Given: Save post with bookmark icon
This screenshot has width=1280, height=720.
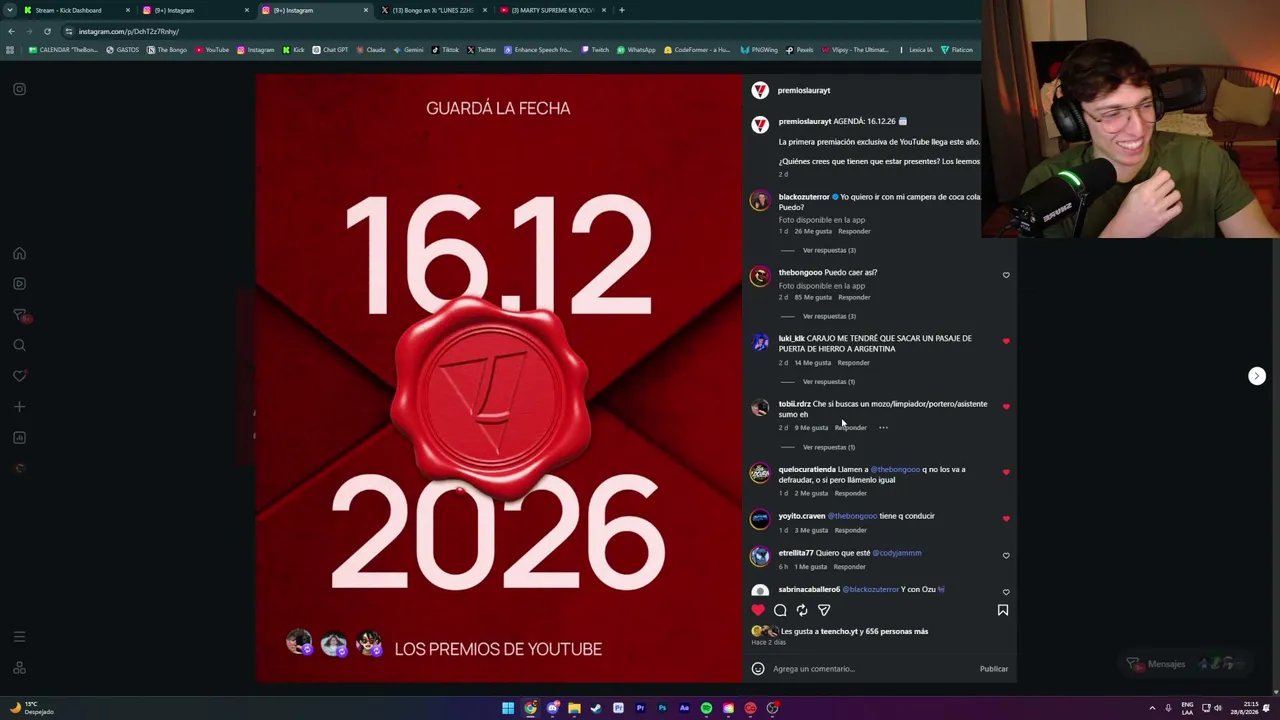Looking at the screenshot, I should click(x=1003, y=610).
